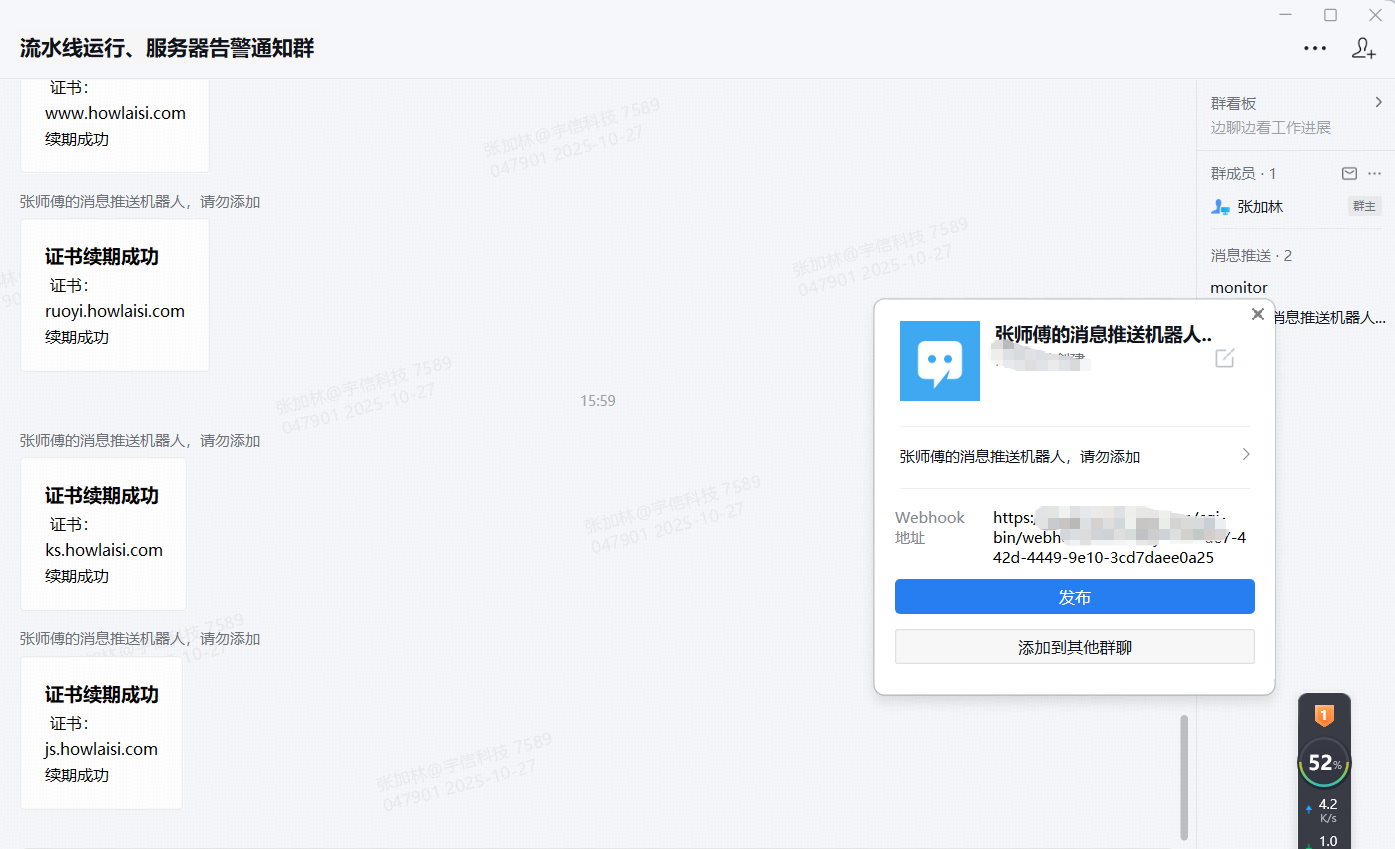Image resolution: width=1395 pixels, height=849 pixels.
Task: Click the 添加到其他群聊 button
Action: pos(1074,647)
